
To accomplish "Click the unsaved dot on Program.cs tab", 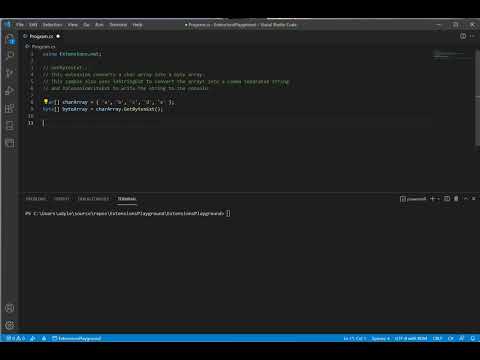I will (58, 36).
